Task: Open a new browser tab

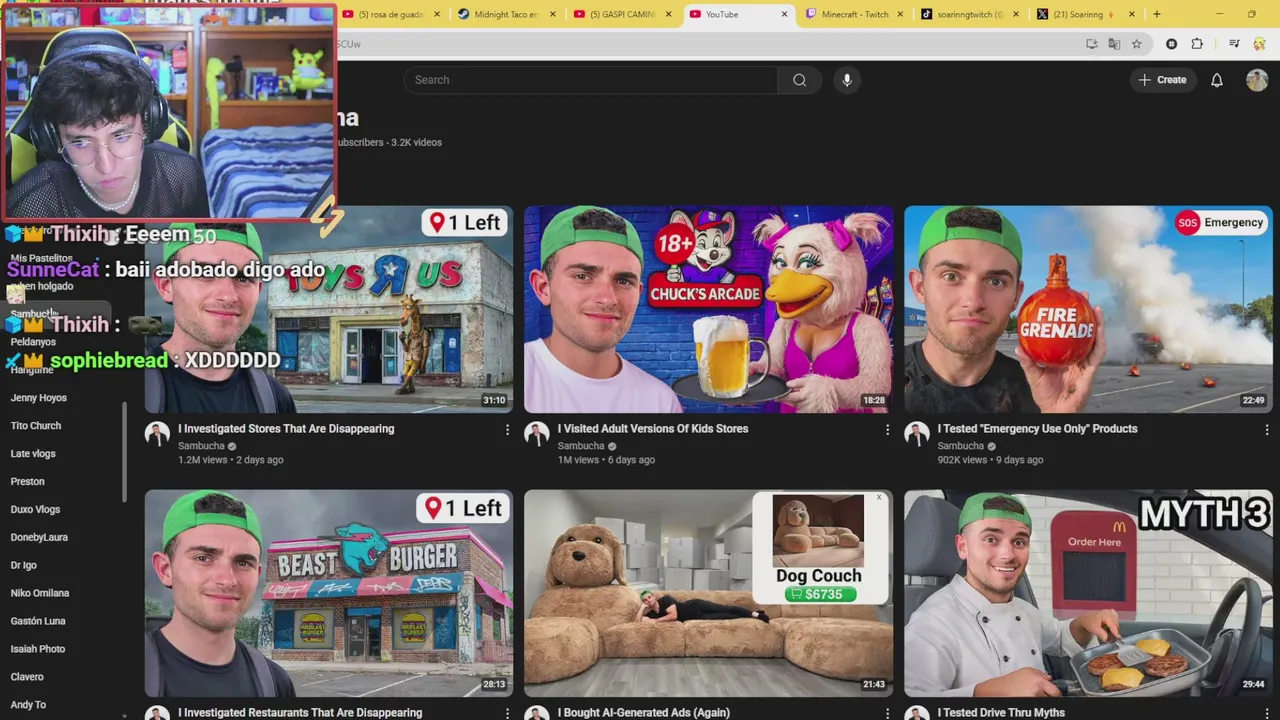Action: point(1157,14)
